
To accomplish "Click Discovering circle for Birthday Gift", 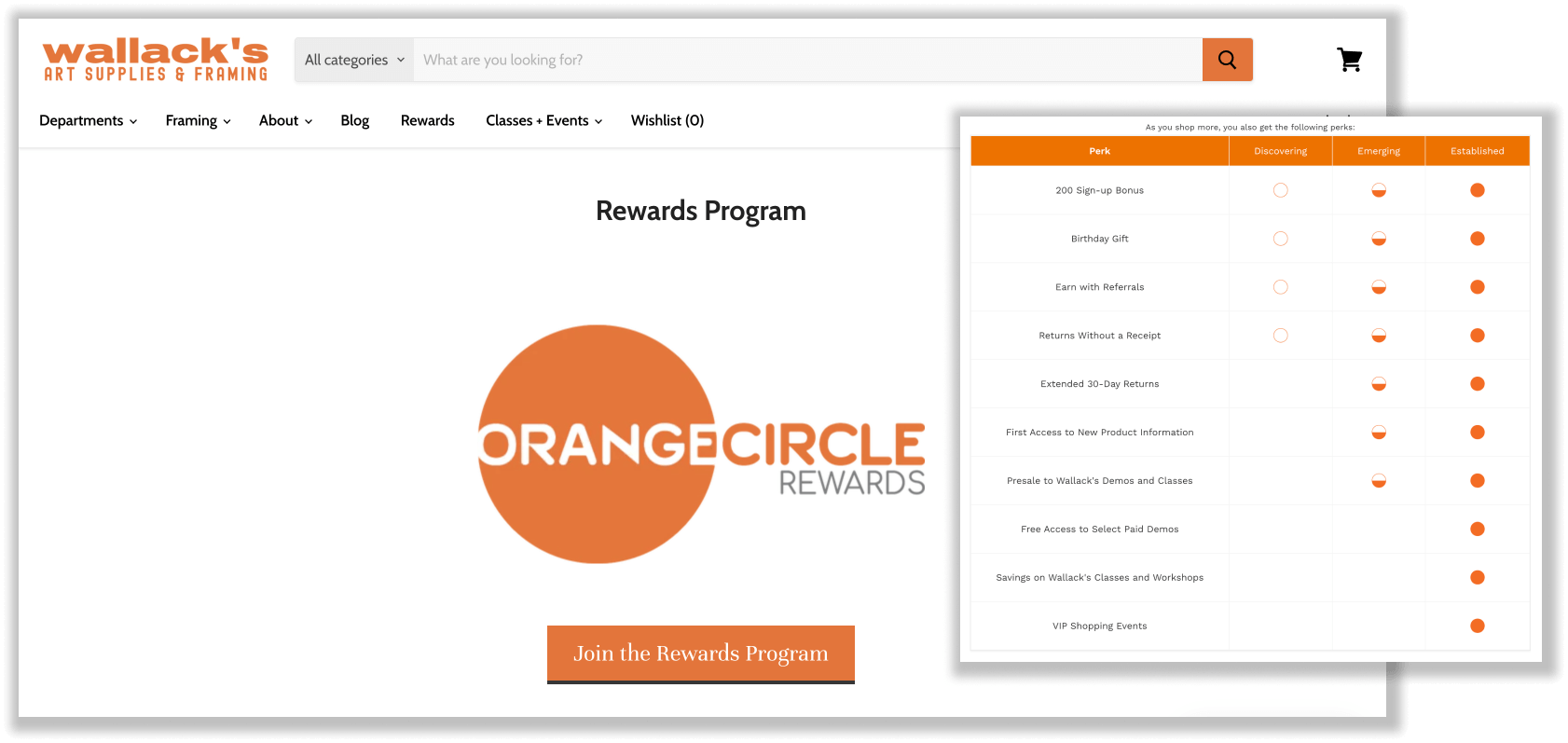I will 1281,239.
